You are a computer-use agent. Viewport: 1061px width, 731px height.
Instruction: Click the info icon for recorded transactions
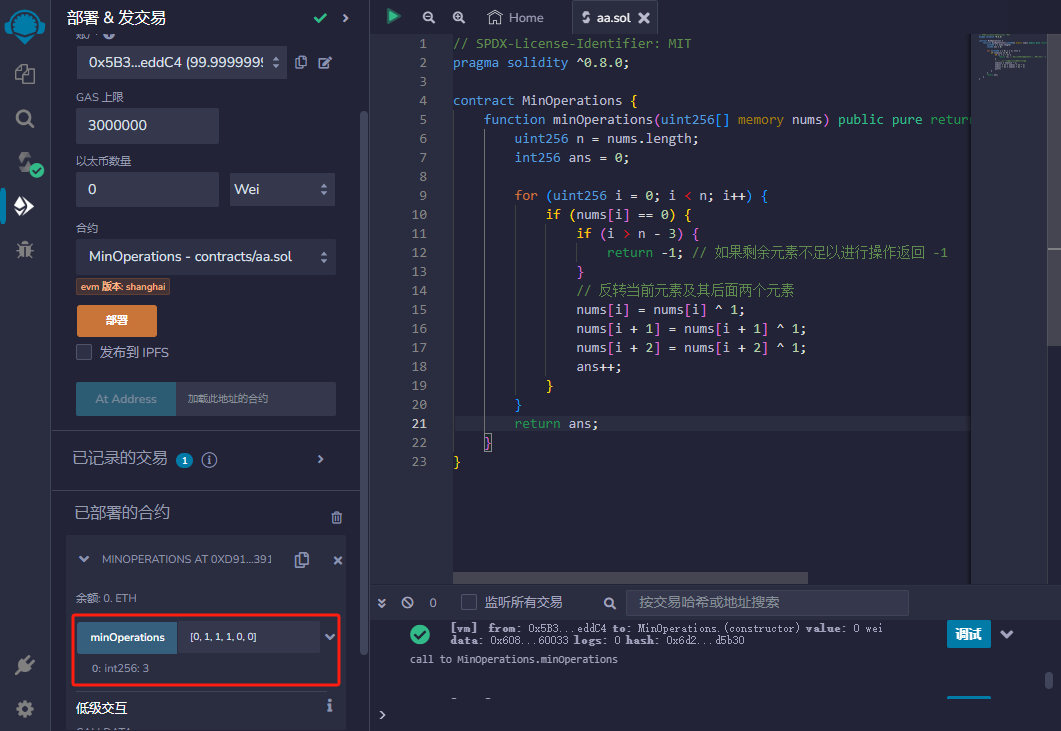pyautogui.click(x=210, y=460)
